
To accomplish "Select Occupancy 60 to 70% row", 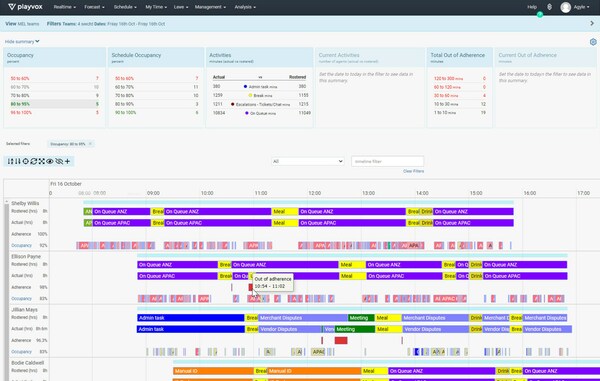I will [x=54, y=87].
